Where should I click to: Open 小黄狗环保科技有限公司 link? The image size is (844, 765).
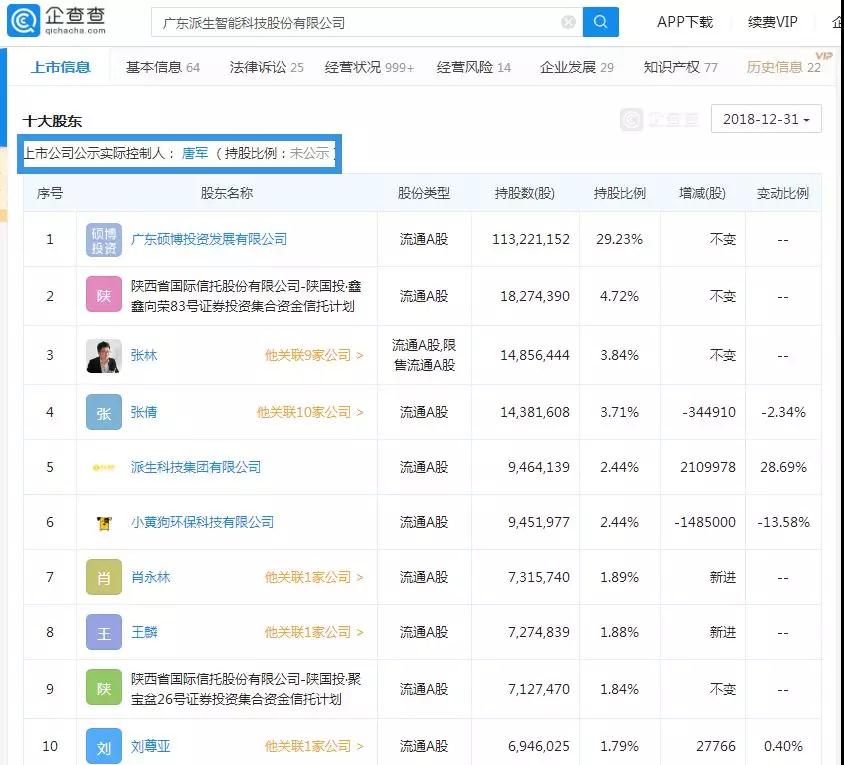pos(202,522)
